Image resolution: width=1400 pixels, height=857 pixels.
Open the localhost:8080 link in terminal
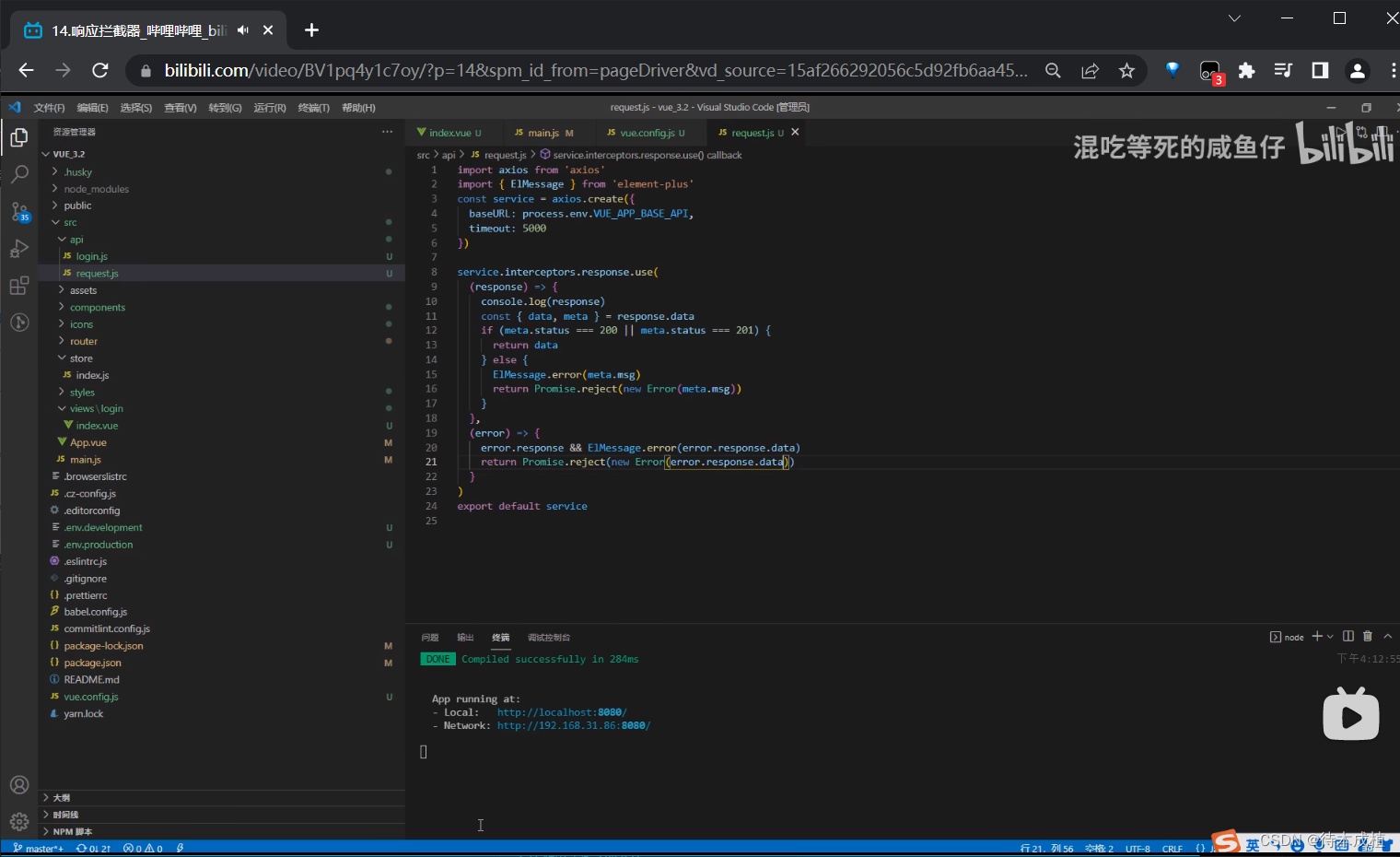click(x=562, y=712)
